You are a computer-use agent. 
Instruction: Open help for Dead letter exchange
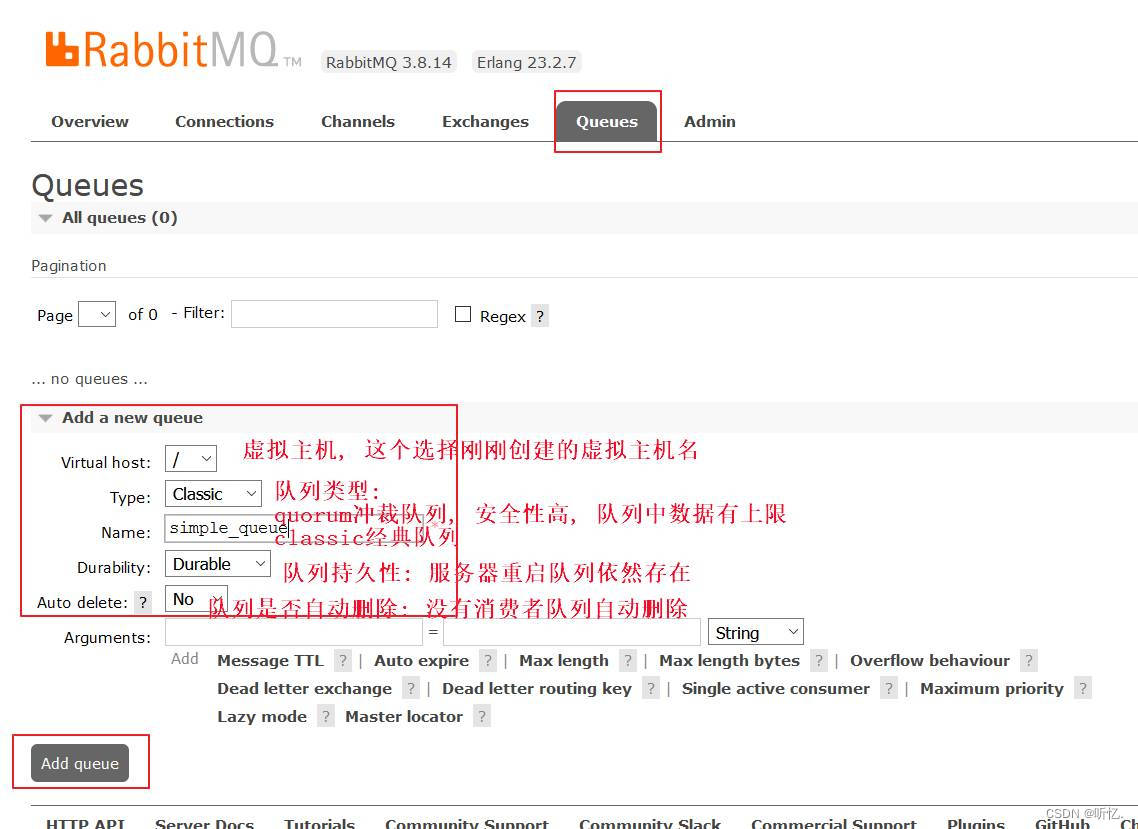point(411,688)
